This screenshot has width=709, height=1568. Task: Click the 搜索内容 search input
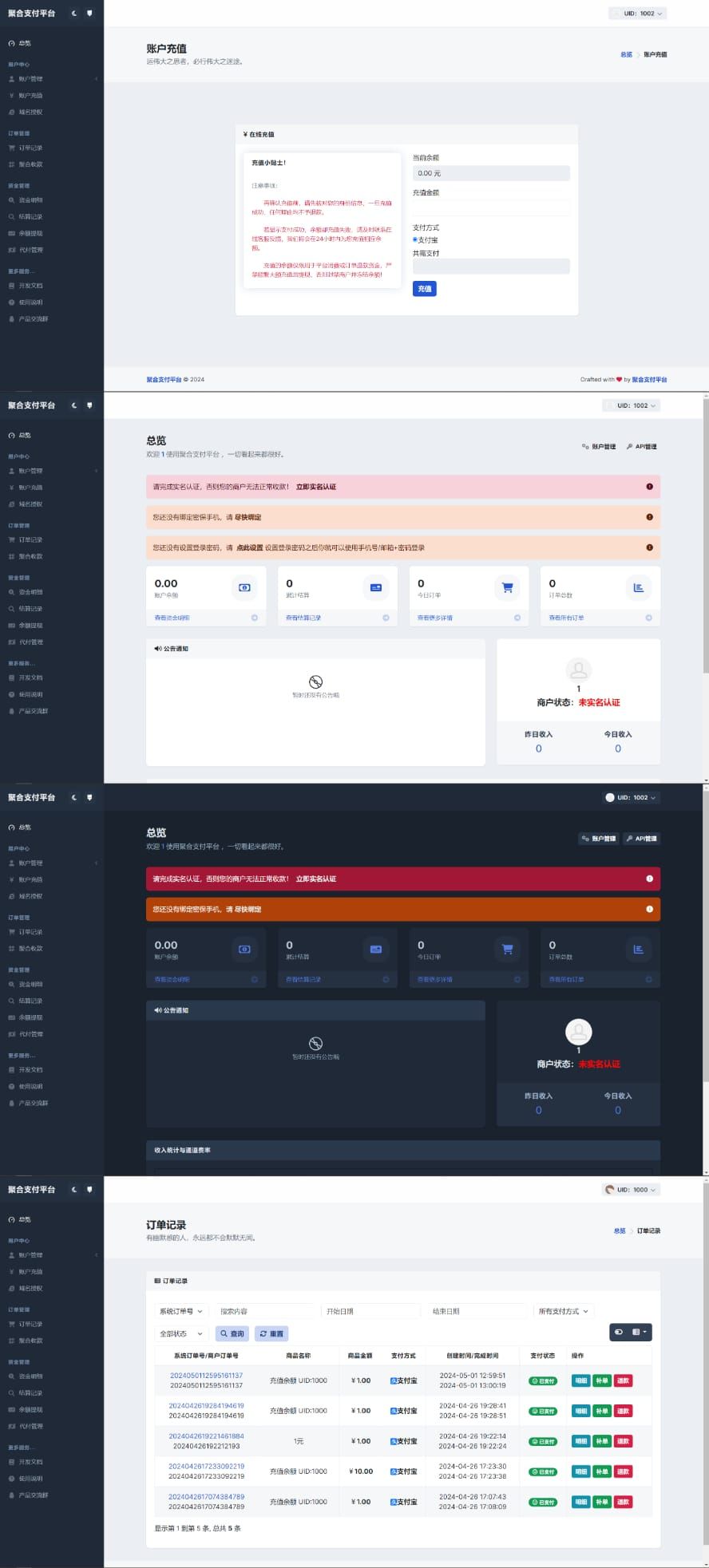point(264,1311)
